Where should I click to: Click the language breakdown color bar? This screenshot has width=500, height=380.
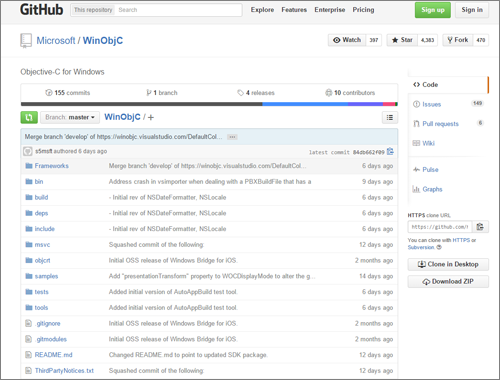(x=209, y=104)
